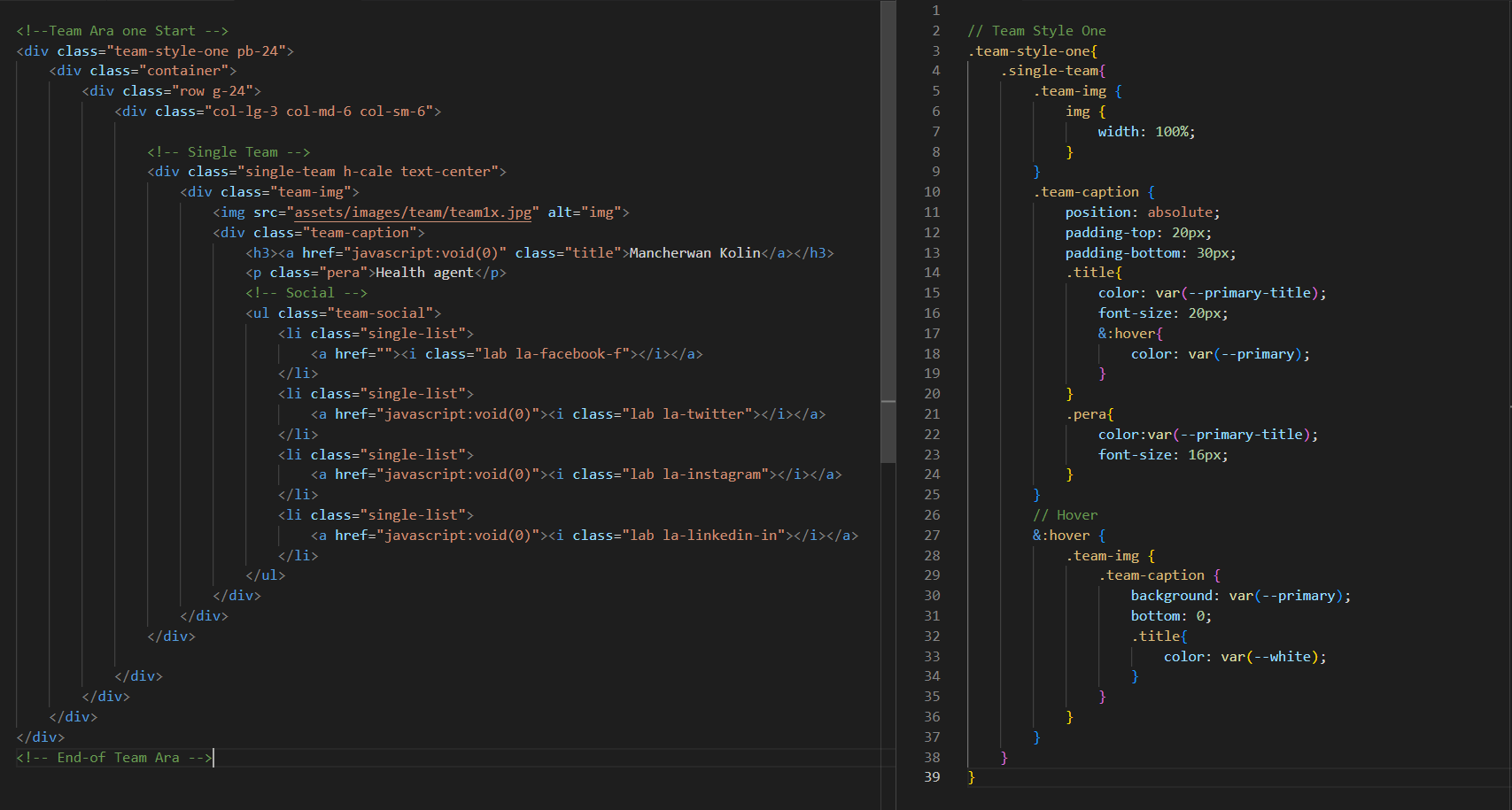Click the '.team-style-one{' selector
Viewport: 1512px width, 810px height.
(x=1033, y=51)
